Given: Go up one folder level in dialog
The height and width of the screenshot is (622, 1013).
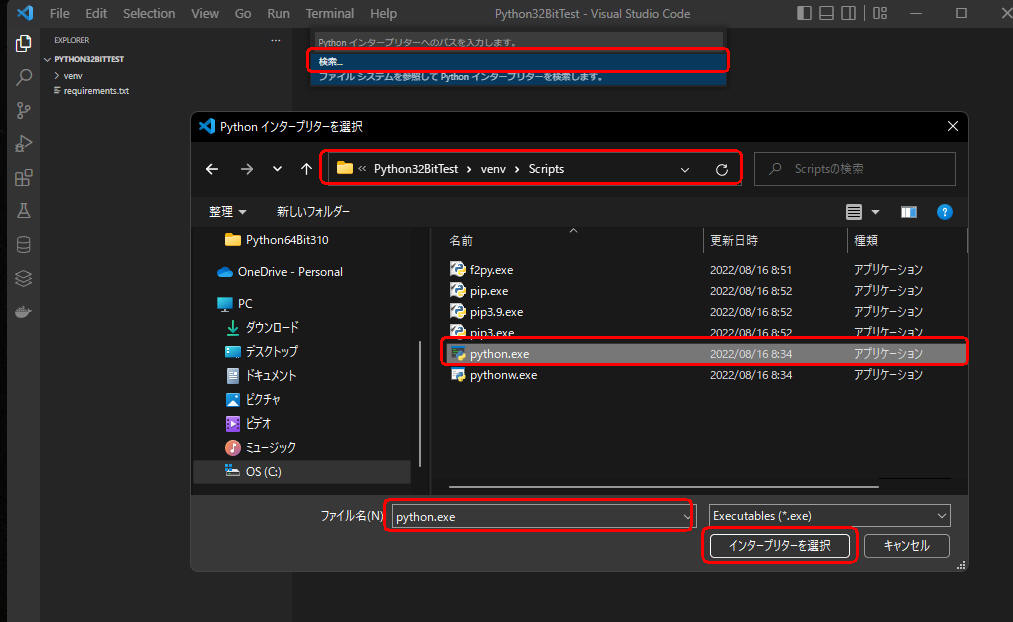Looking at the screenshot, I should 306,169.
